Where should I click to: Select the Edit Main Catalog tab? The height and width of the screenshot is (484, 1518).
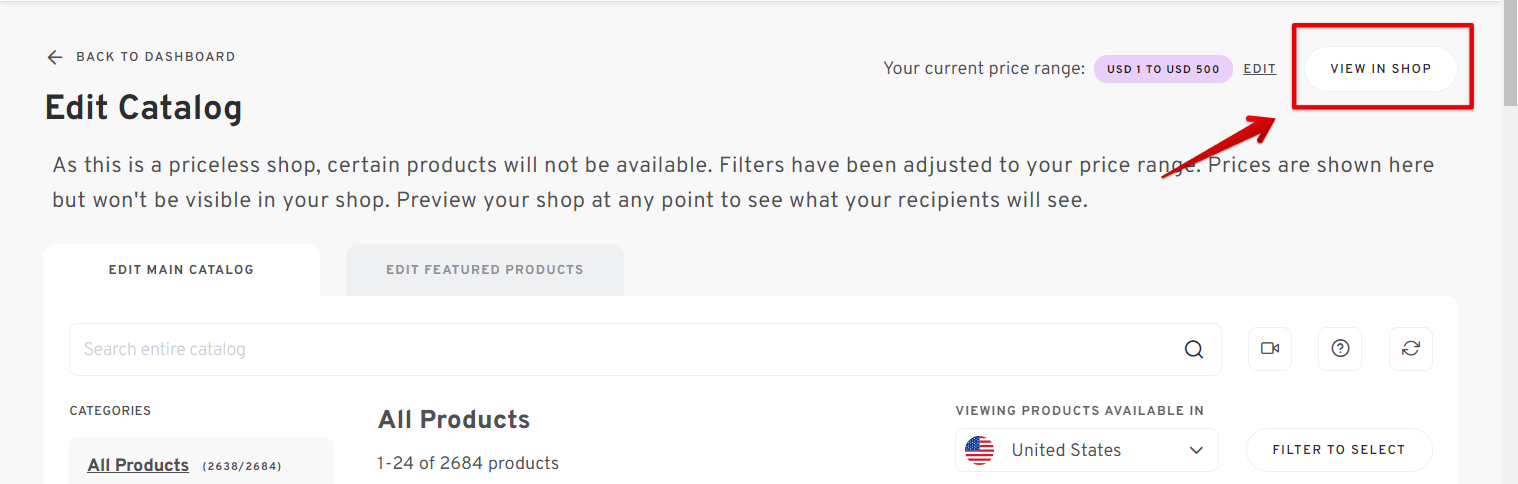coord(181,270)
